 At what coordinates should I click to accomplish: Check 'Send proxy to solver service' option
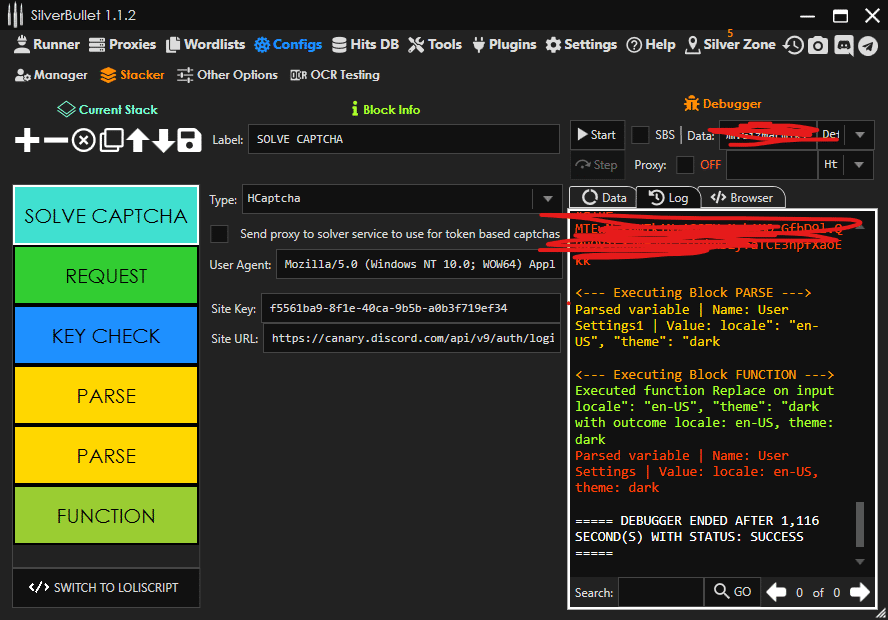pos(220,234)
